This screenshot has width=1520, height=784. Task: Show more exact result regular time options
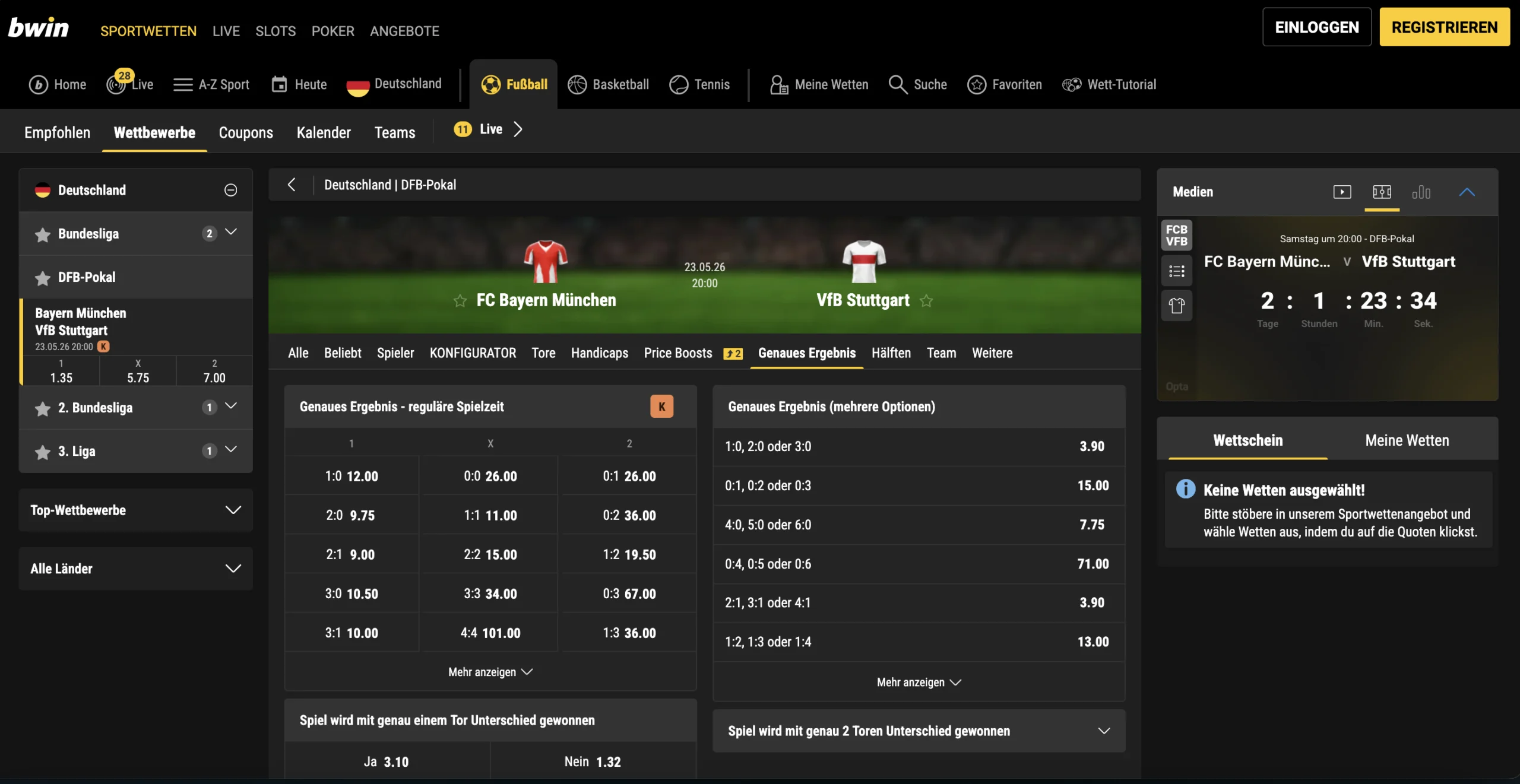pos(490,672)
